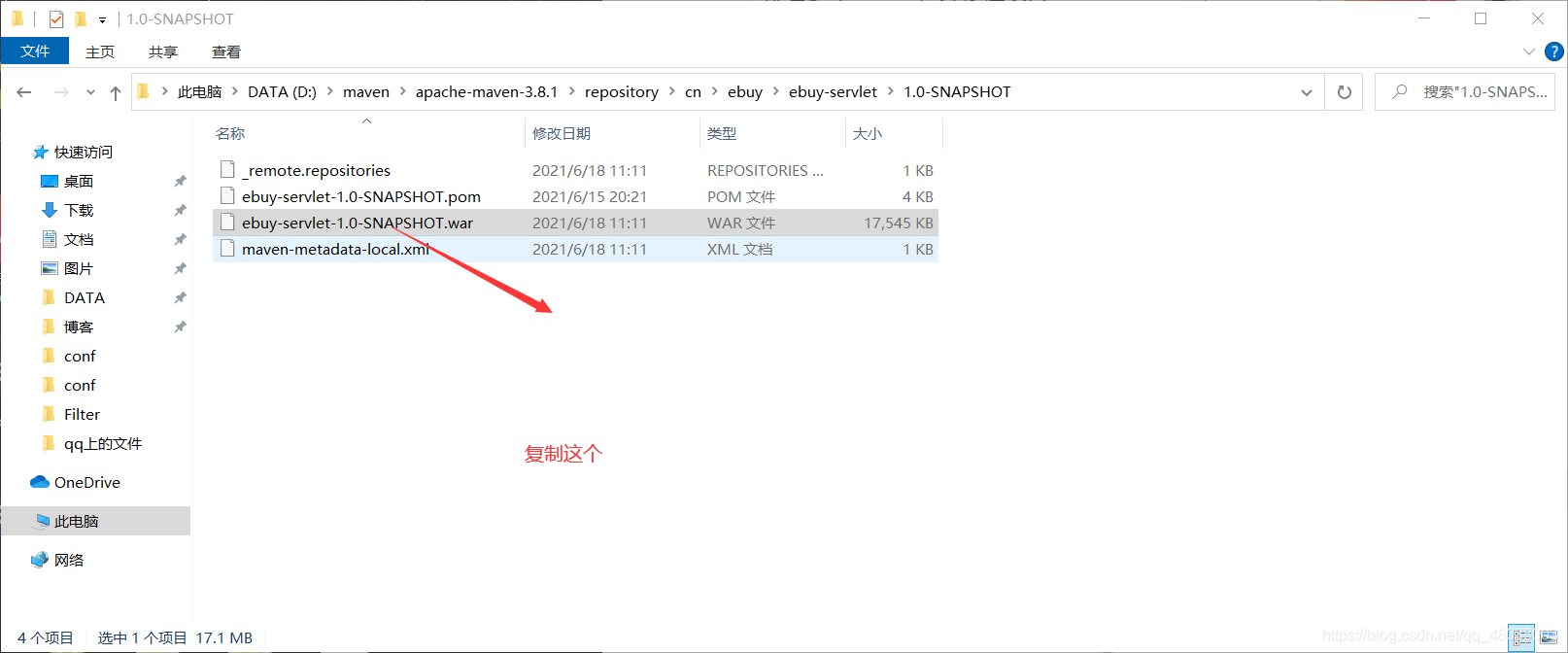
Task: Open the quick access toolbar customize dropdown
Action: 102,19
